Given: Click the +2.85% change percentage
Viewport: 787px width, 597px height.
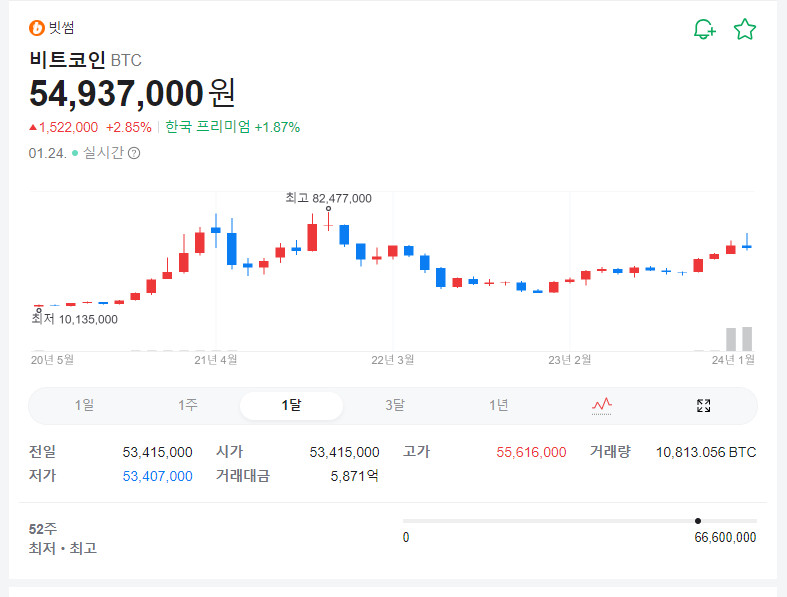Looking at the screenshot, I should (x=128, y=128).
